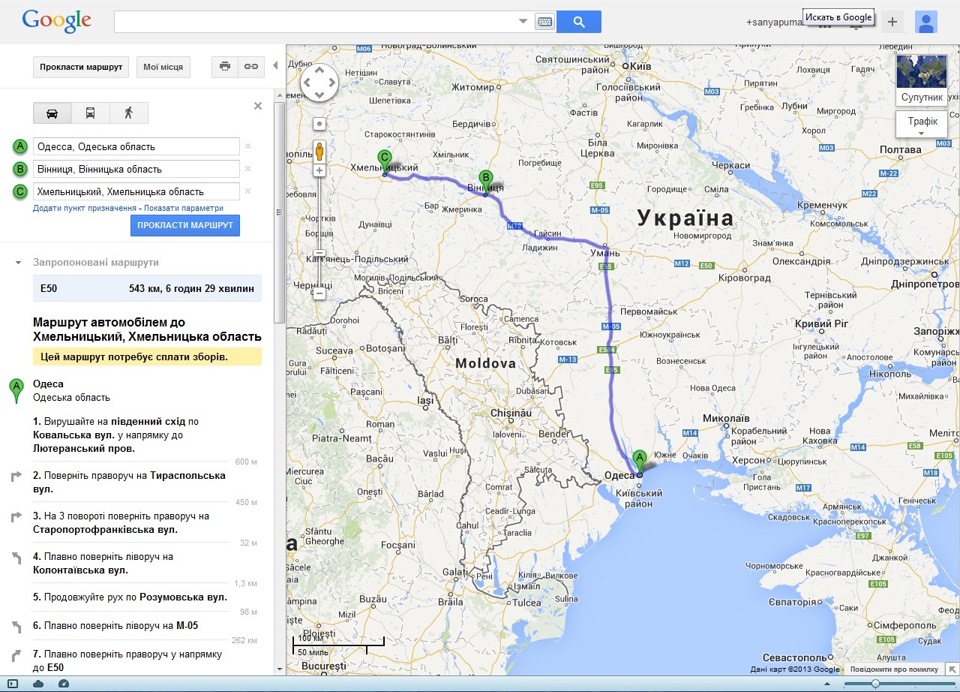The width and height of the screenshot is (960, 692).
Task: Click 'Додати пункт призначення' link
Action: [84, 208]
